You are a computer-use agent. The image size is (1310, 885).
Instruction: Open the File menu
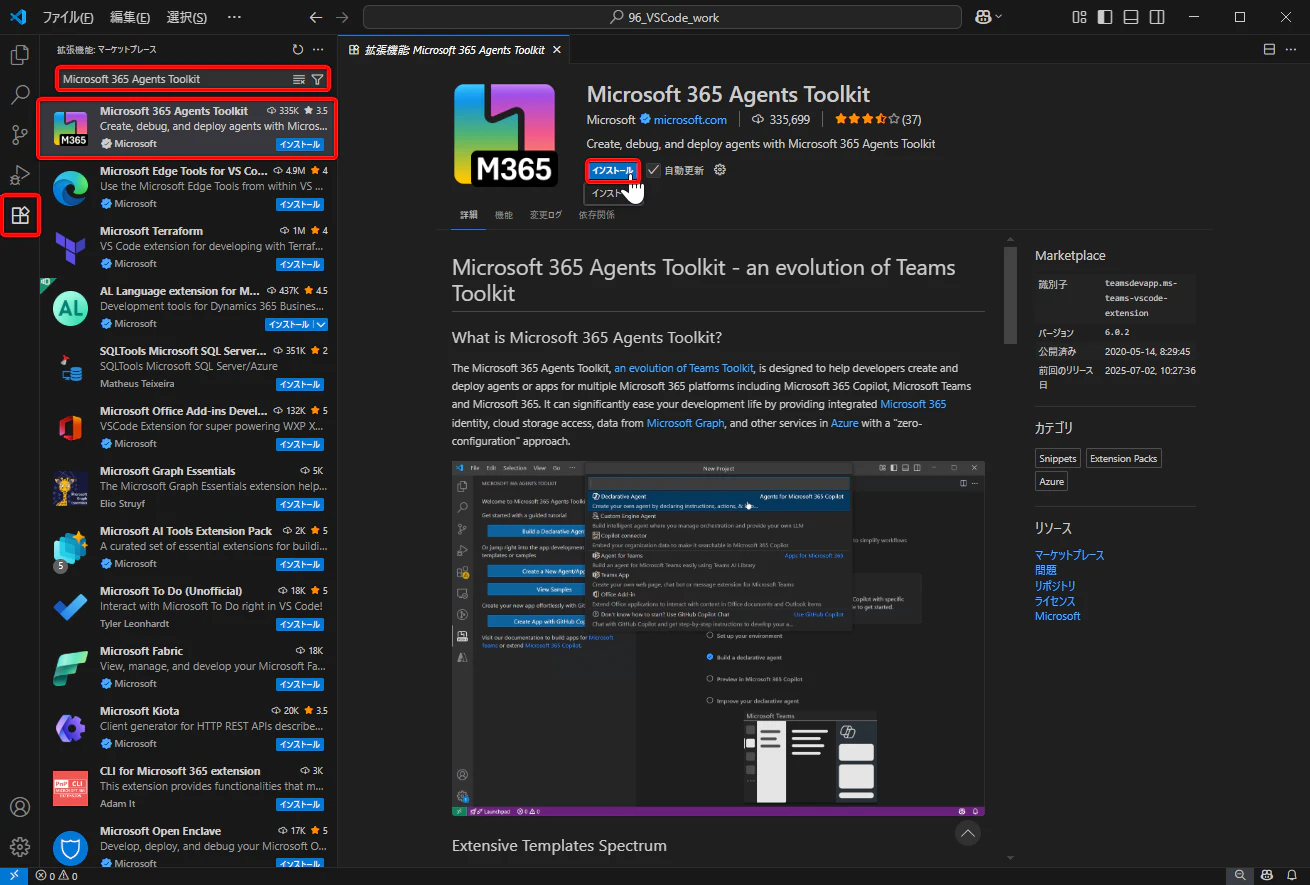click(68, 17)
